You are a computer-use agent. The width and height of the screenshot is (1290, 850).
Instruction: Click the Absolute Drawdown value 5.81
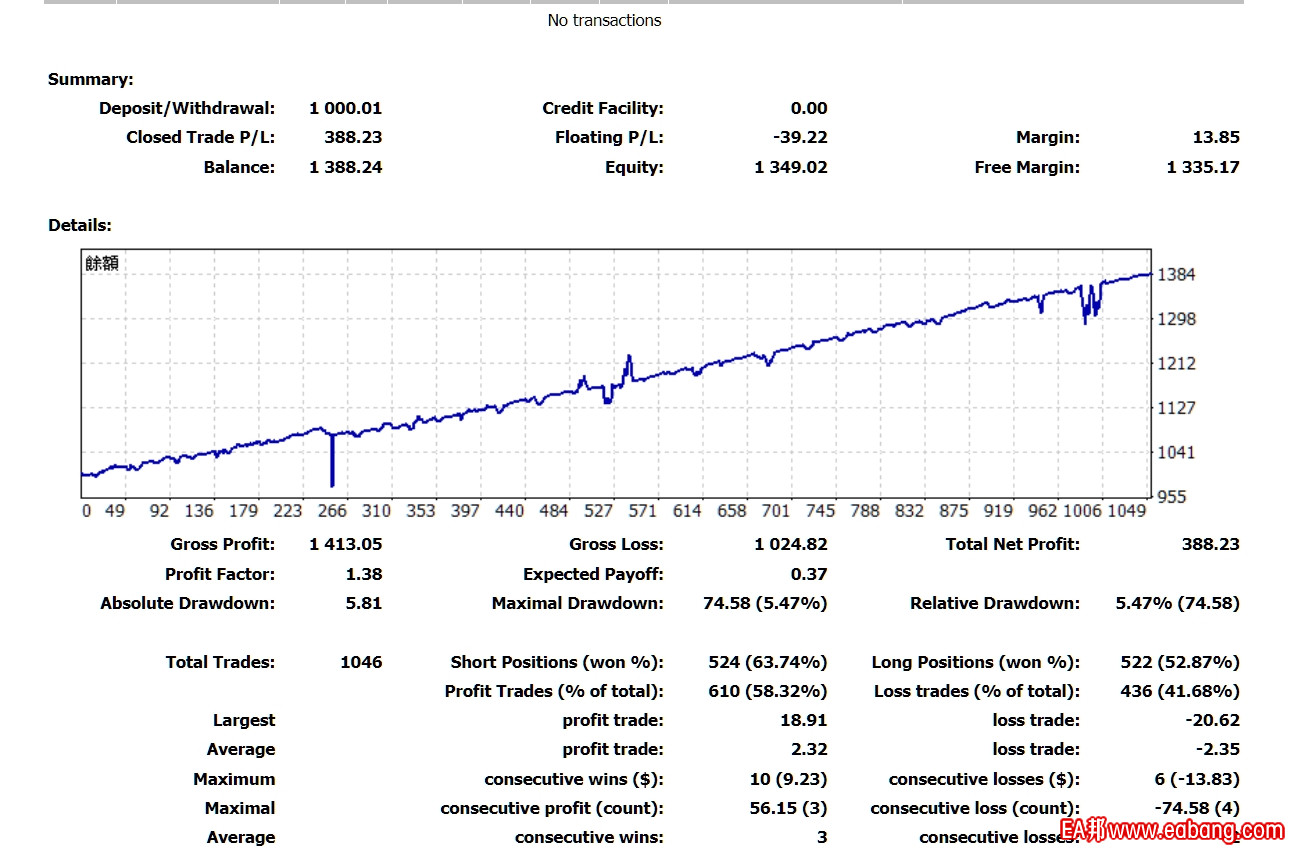364,603
